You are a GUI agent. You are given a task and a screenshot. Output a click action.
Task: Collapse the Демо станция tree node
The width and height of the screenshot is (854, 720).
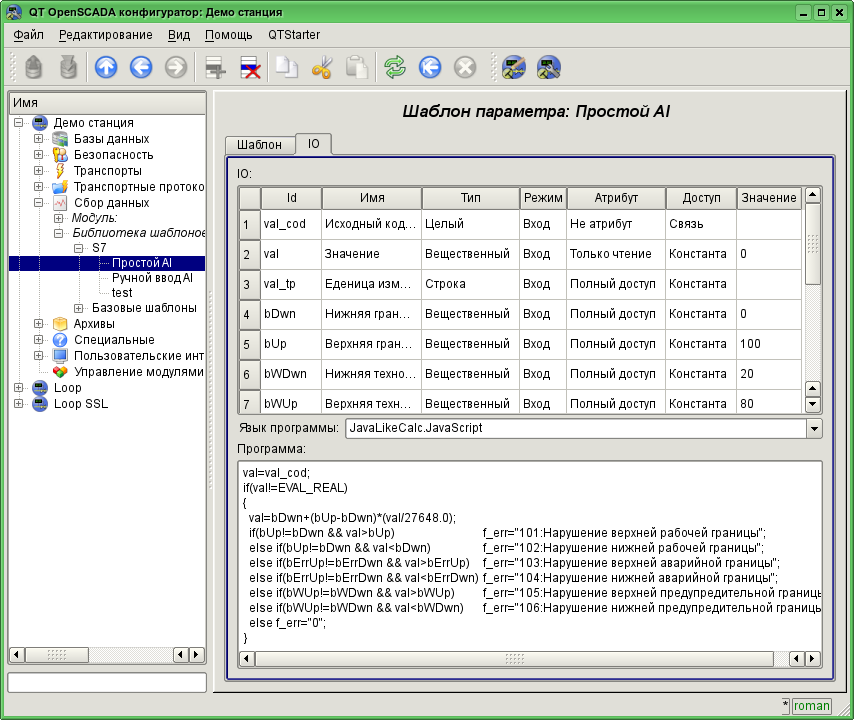point(19,123)
